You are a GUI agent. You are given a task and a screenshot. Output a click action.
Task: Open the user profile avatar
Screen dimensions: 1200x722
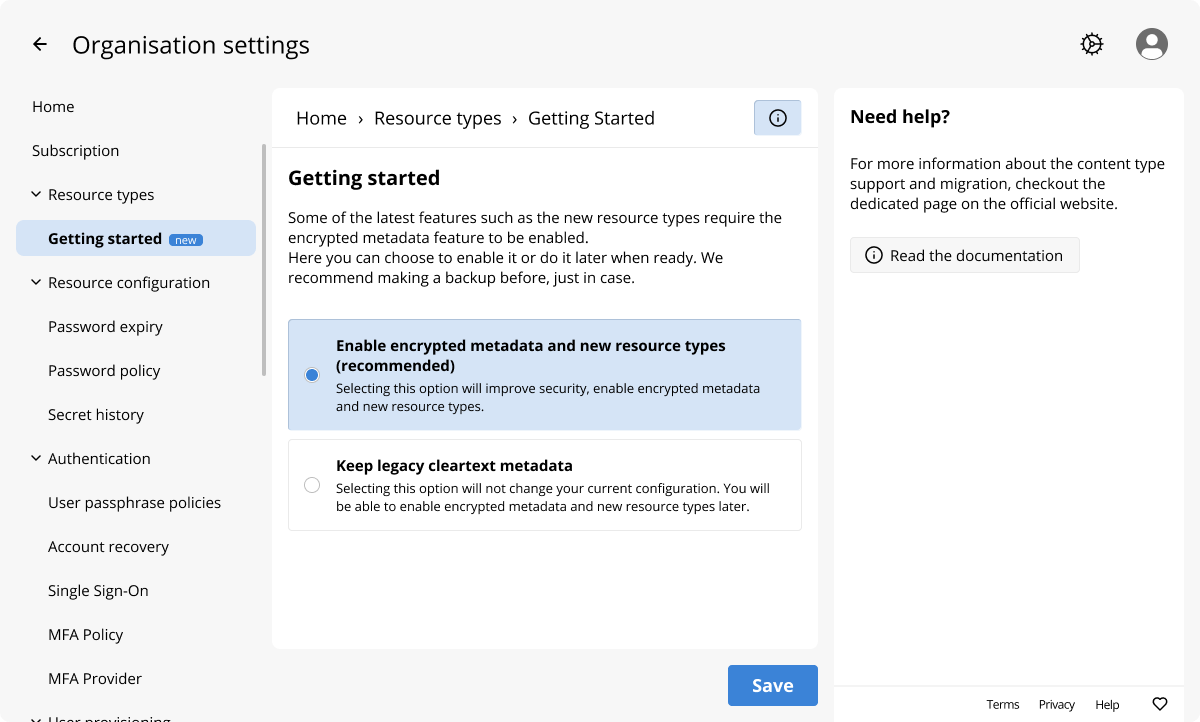1152,45
